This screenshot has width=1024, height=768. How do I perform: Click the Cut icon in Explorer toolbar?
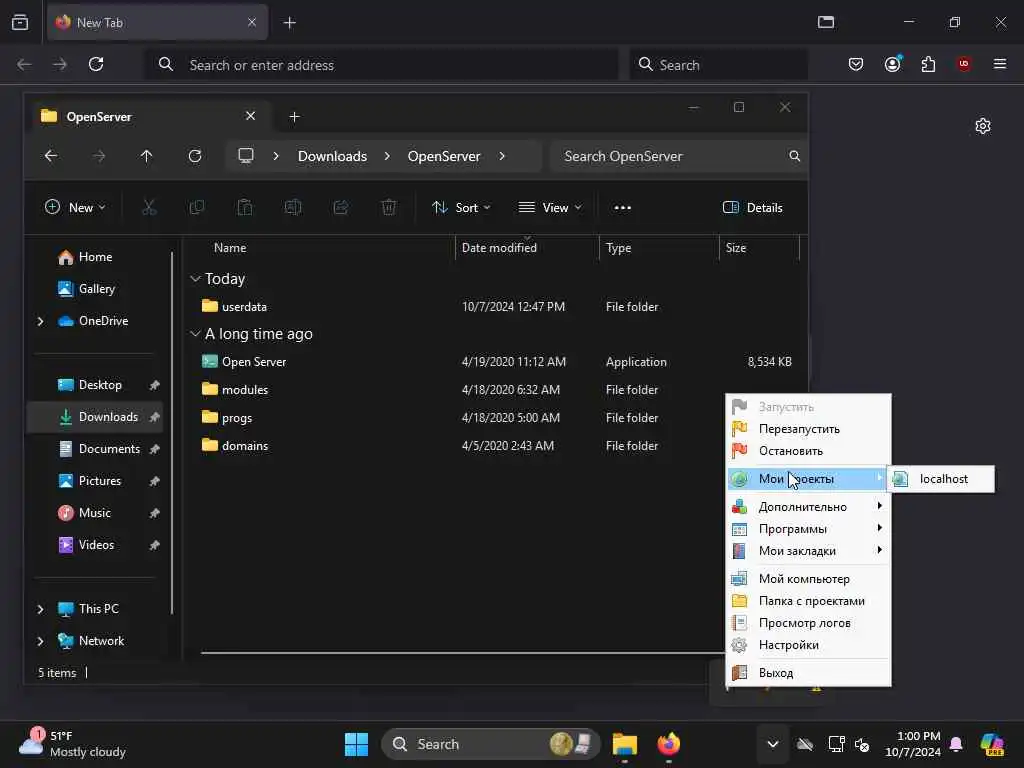pos(149,208)
